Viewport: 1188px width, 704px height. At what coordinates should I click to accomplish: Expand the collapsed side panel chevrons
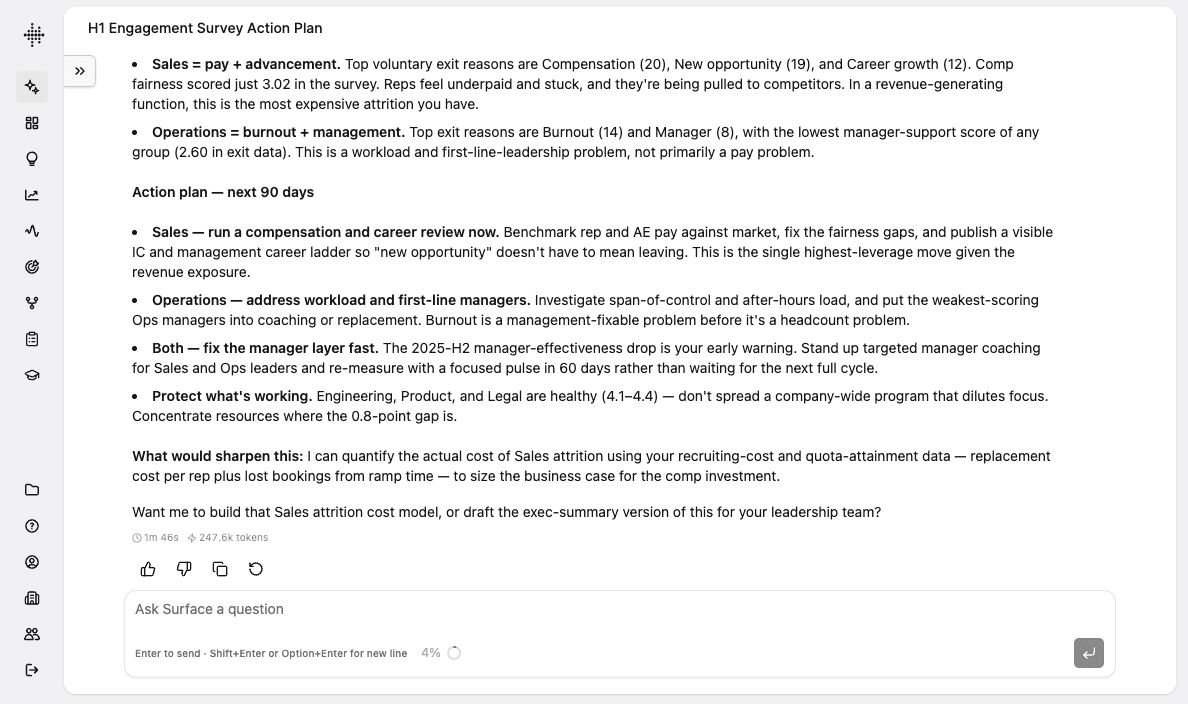pos(80,71)
